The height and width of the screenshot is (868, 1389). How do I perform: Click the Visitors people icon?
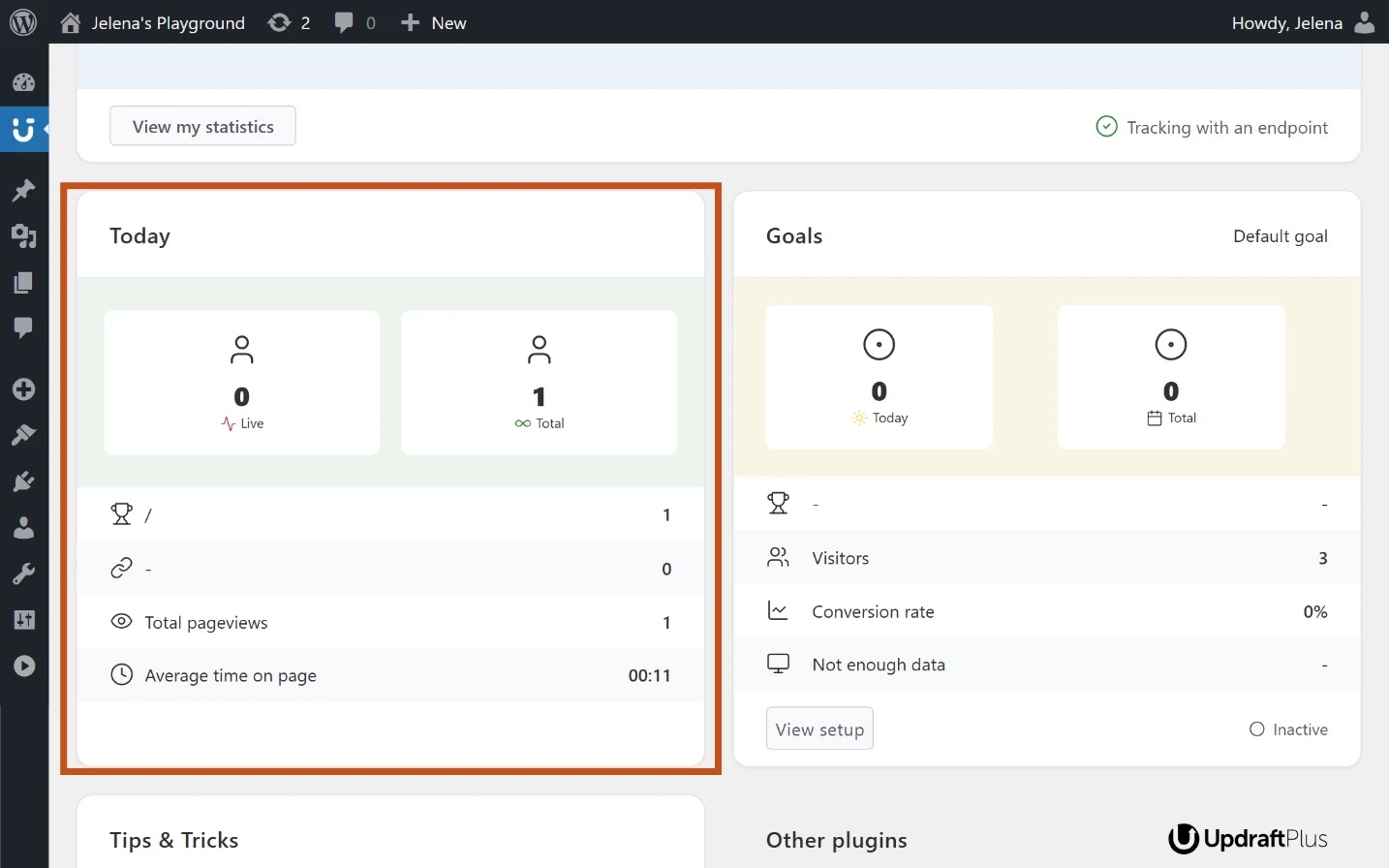click(778, 557)
